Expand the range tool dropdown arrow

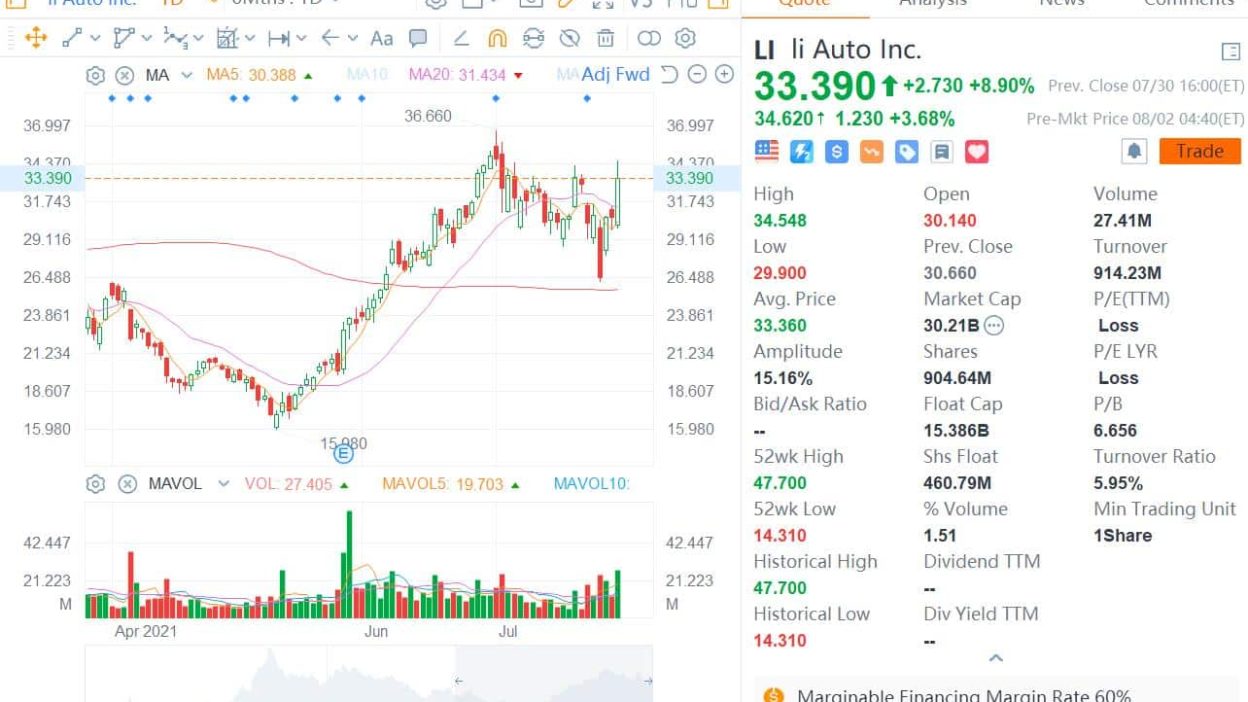[x=302, y=39]
